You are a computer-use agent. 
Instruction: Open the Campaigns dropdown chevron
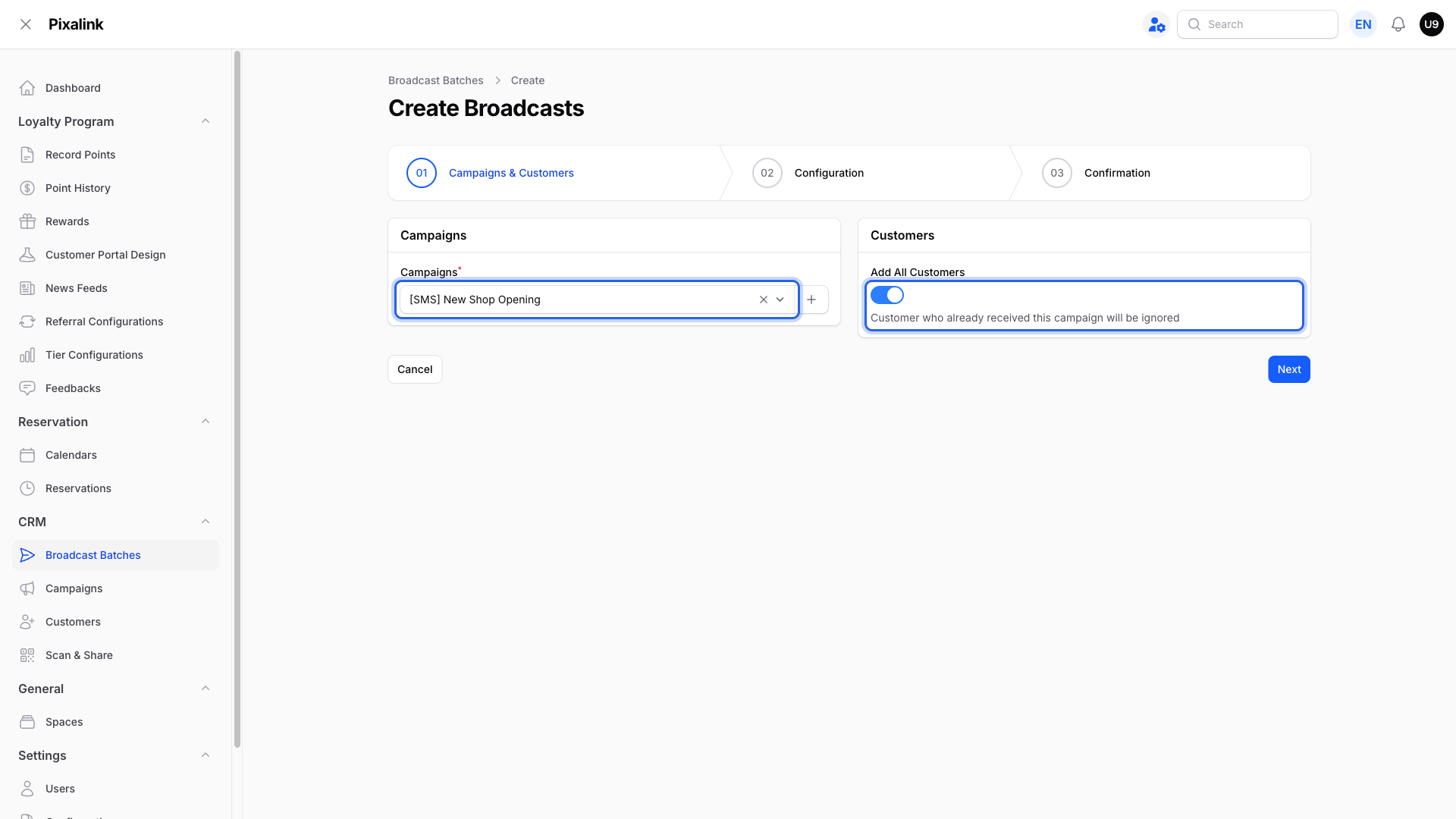[780, 300]
